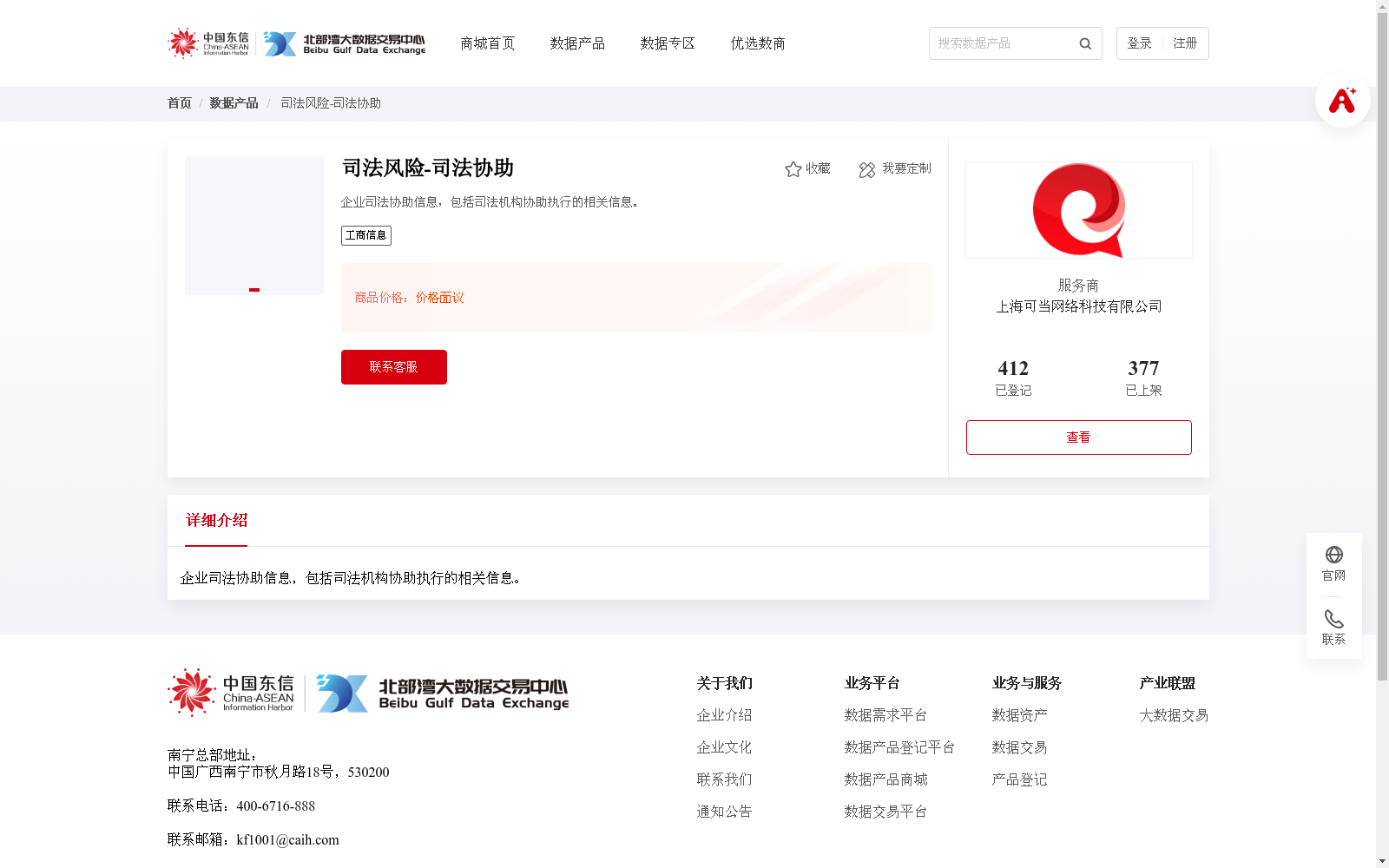Click phone number 400-6716-888
1389x868 pixels.
pyautogui.click(x=275, y=806)
